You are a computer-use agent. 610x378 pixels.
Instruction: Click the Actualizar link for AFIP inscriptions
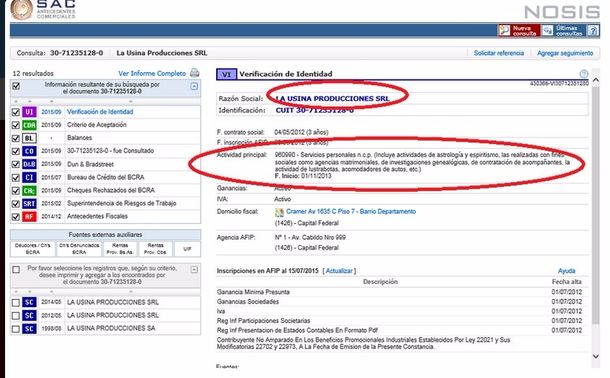[339, 271]
